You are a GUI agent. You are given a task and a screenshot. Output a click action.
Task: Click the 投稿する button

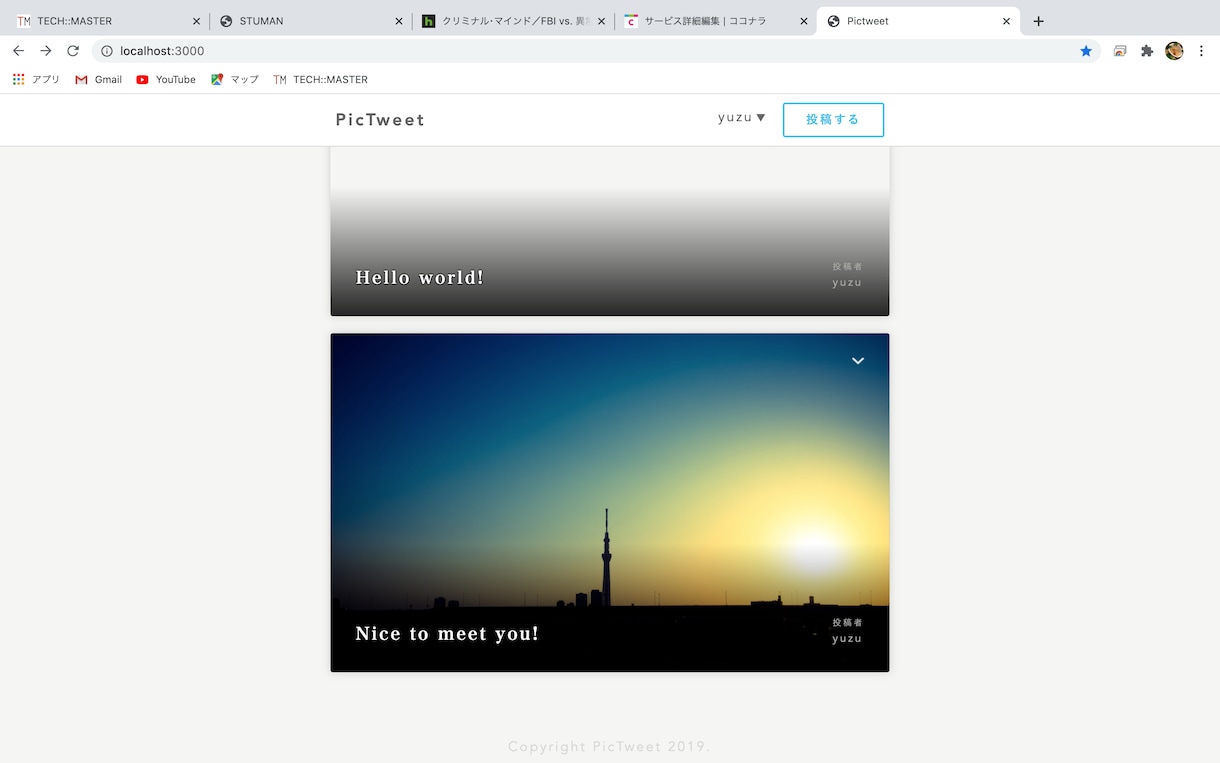click(833, 119)
